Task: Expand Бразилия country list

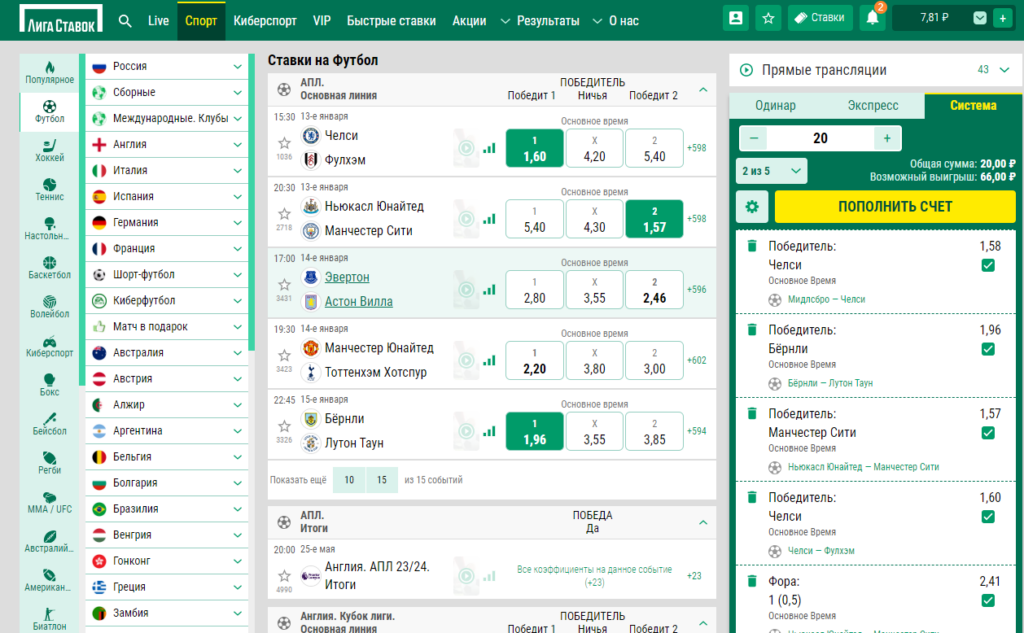Action: (x=167, y=509)
